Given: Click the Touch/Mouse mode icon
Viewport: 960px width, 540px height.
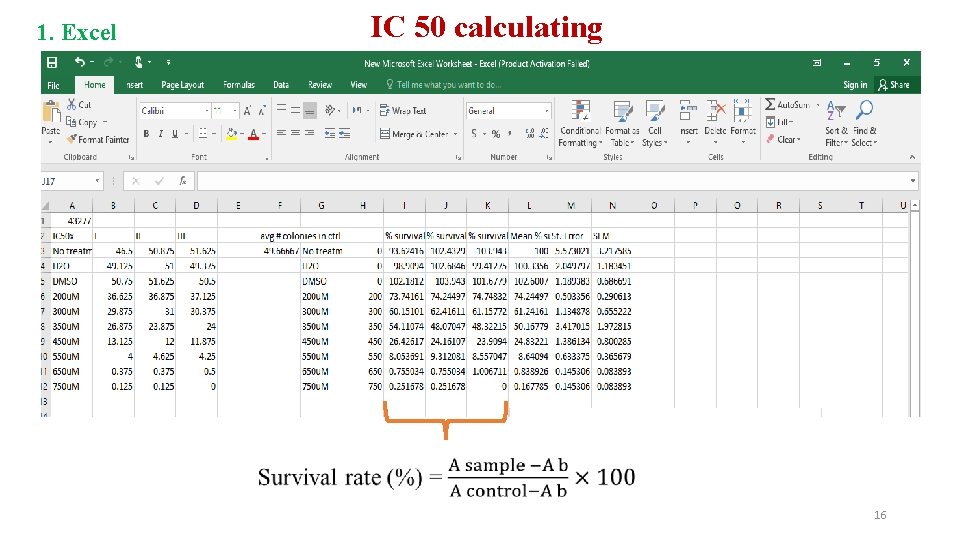Looking at the screenshot, I should (139, 62).
